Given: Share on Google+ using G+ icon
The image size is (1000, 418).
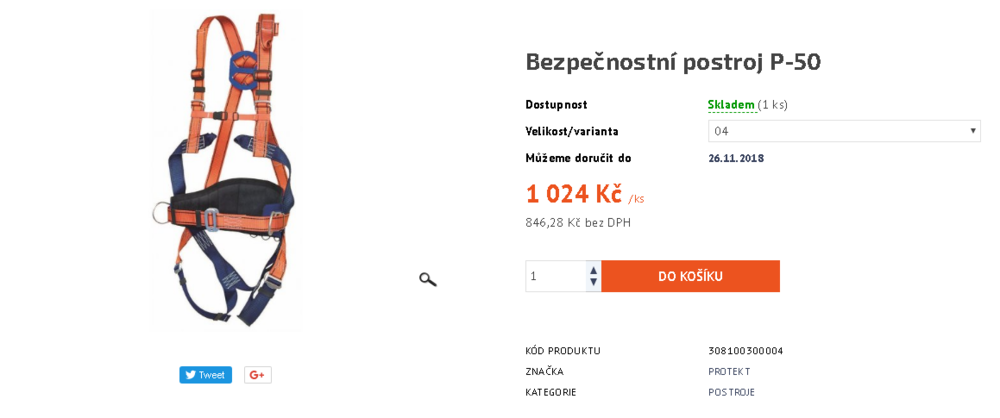Looking at the screenshot, I should coord(257,375).
